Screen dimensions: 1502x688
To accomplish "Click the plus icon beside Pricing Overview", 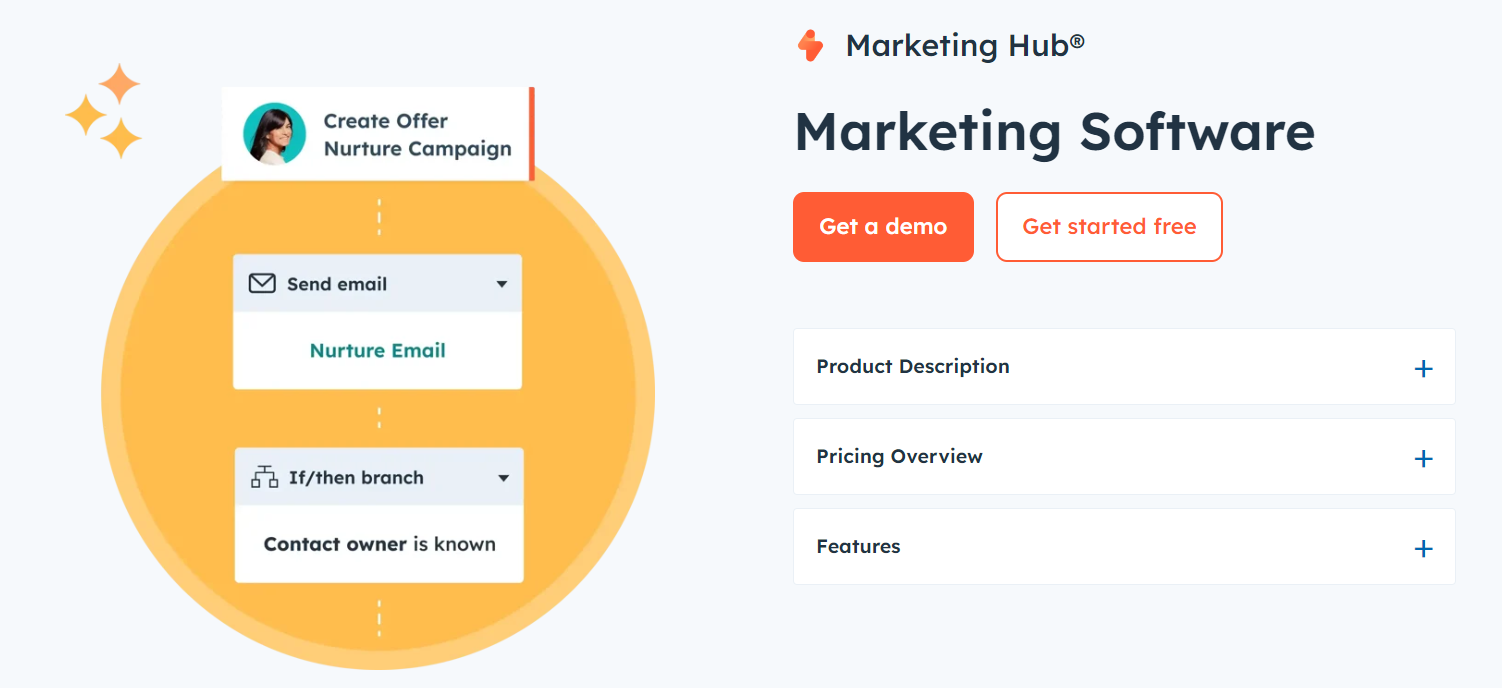I will [1423, 458].
